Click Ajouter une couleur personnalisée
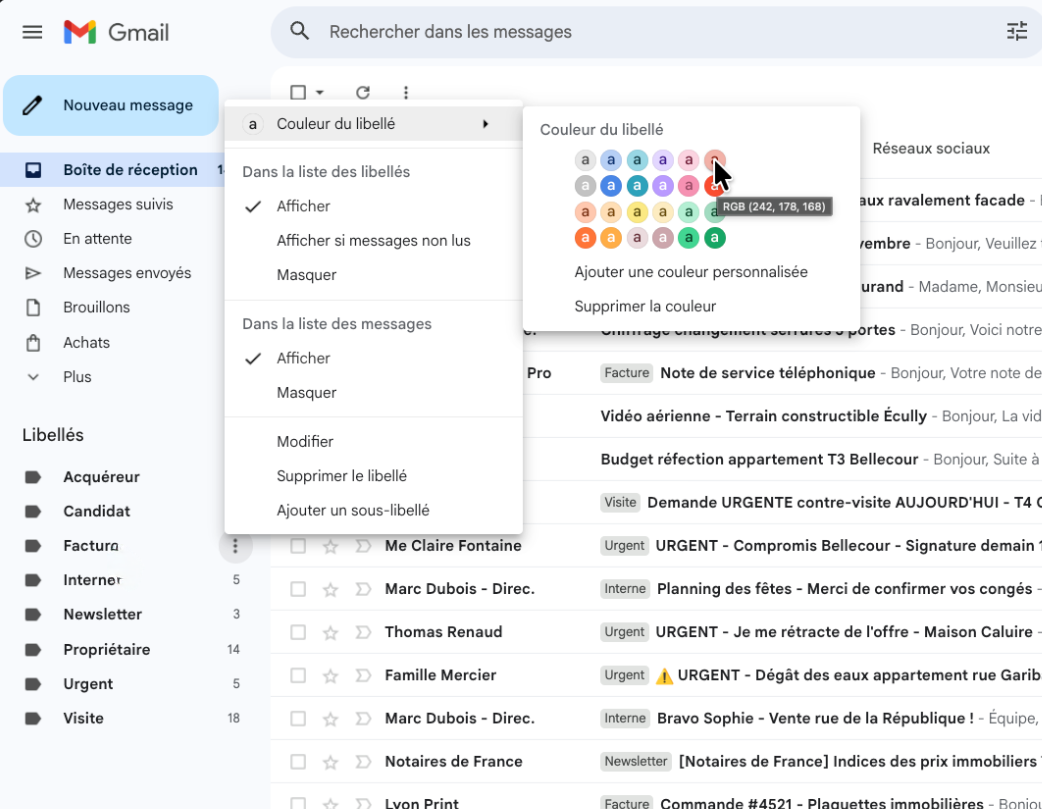Screen dimensions: 1042x809 point(690,272)
